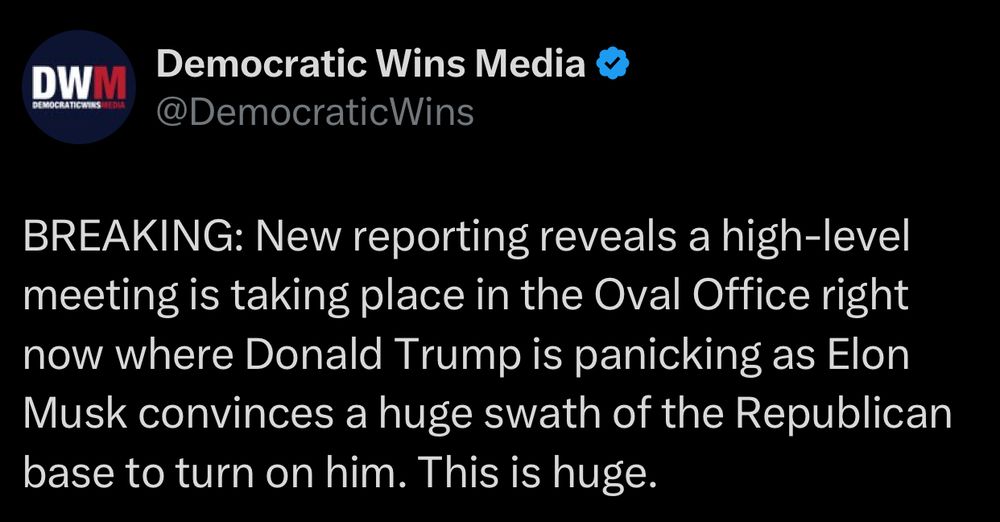This screenshot has width=1000, height=522.
Task: Click the blue verified checkmark badge
Action: tap(612, 63)
